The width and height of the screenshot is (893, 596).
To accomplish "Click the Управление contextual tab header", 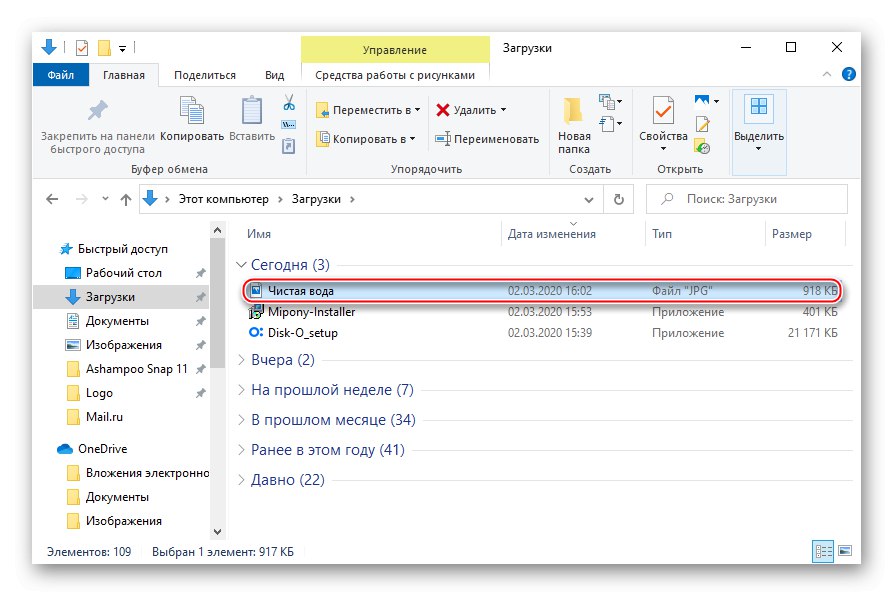I will pyautogui.click(x=395, y=50).
